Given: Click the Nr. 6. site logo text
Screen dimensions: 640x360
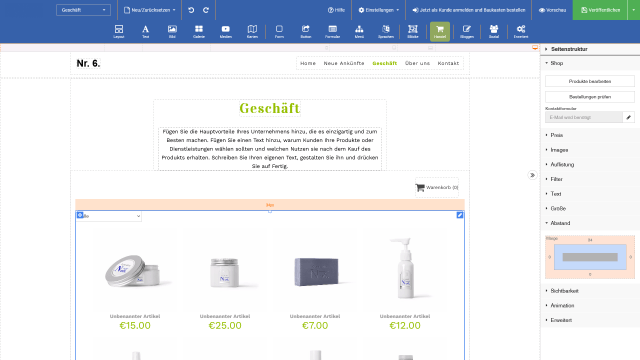Looking at the screenshot, I should coord(88,63).
